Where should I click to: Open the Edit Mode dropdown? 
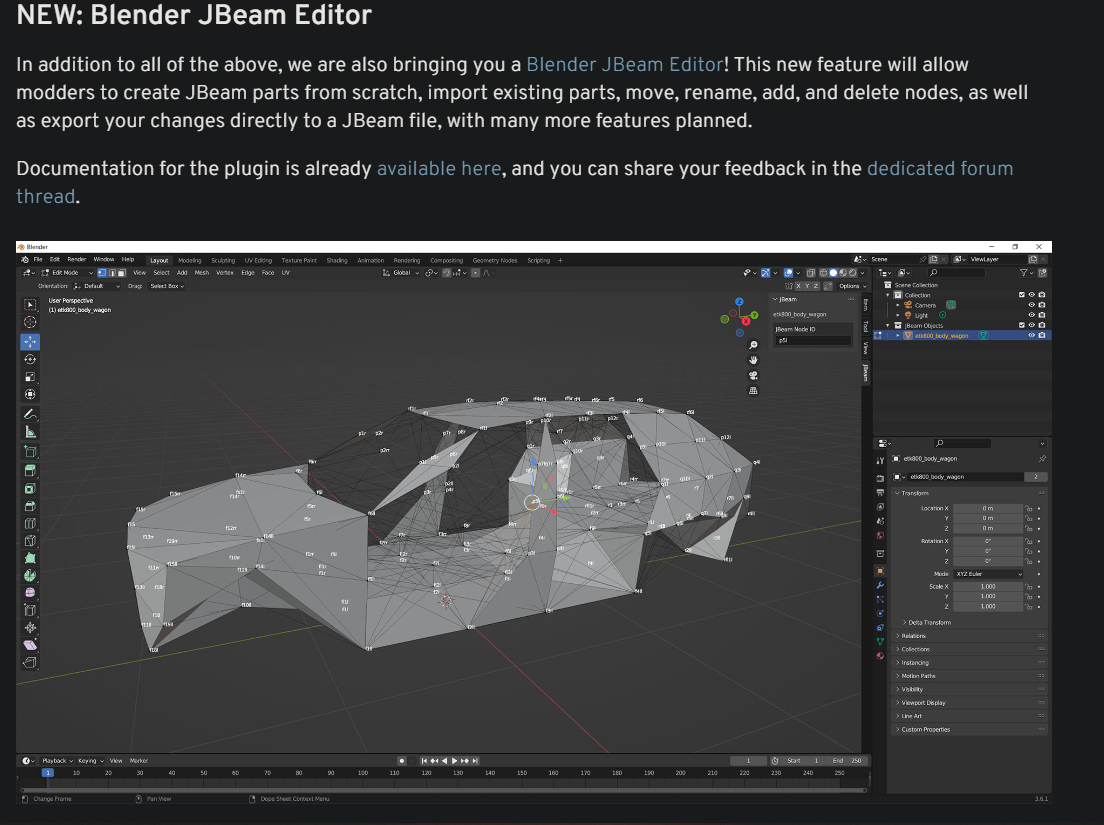[x=67, y=272]
